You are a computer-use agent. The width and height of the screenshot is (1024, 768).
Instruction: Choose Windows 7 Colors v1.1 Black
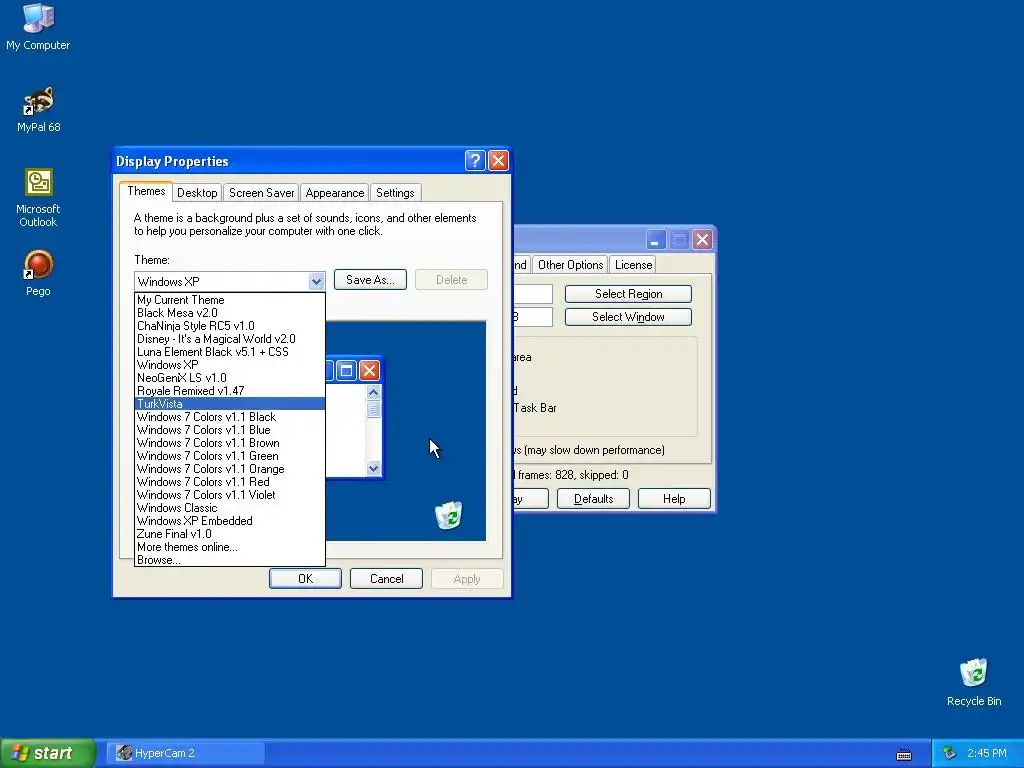point(229,417)
